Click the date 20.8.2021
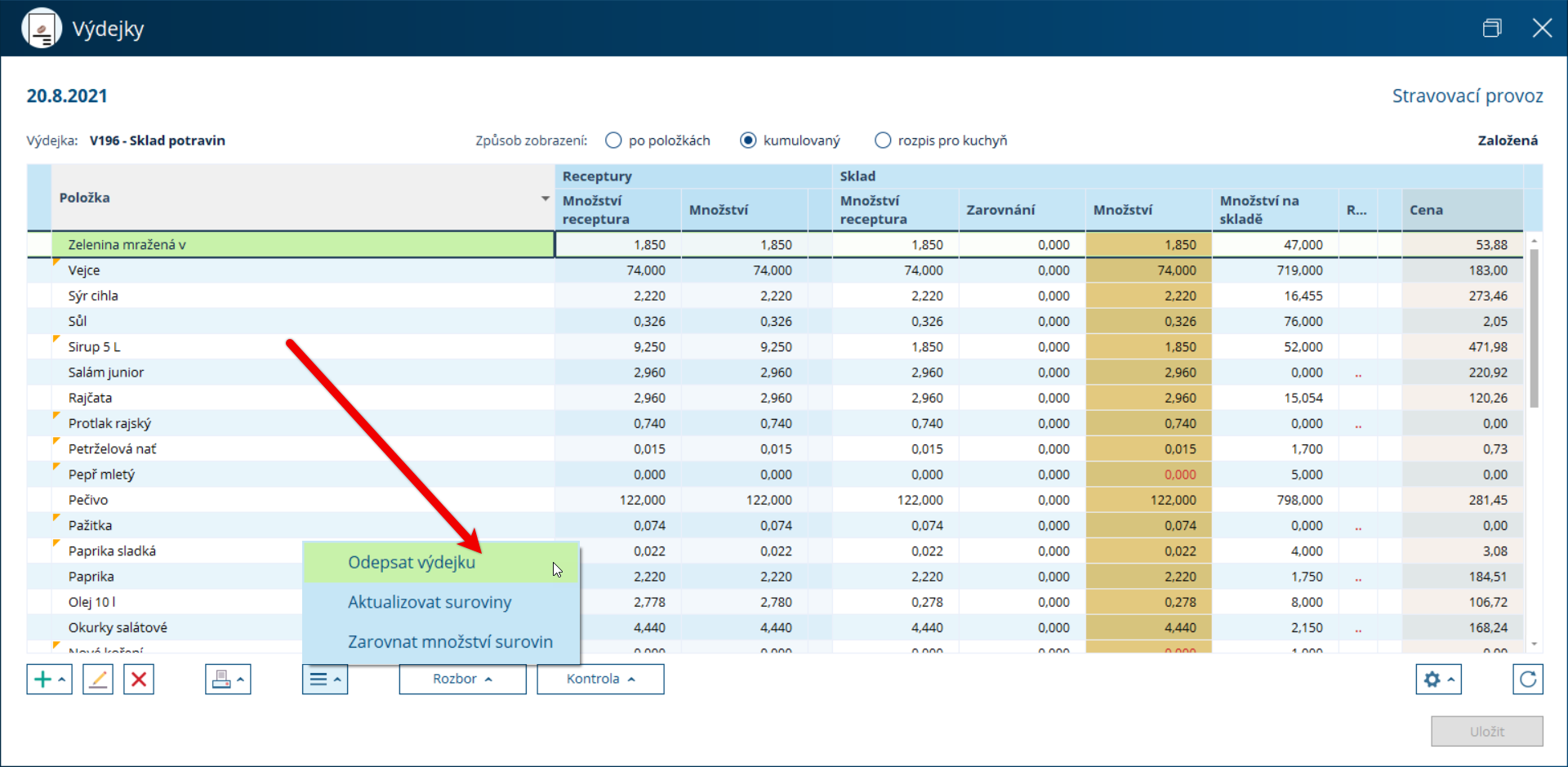The image size is (1568, 767). click(x=67, y=96)
